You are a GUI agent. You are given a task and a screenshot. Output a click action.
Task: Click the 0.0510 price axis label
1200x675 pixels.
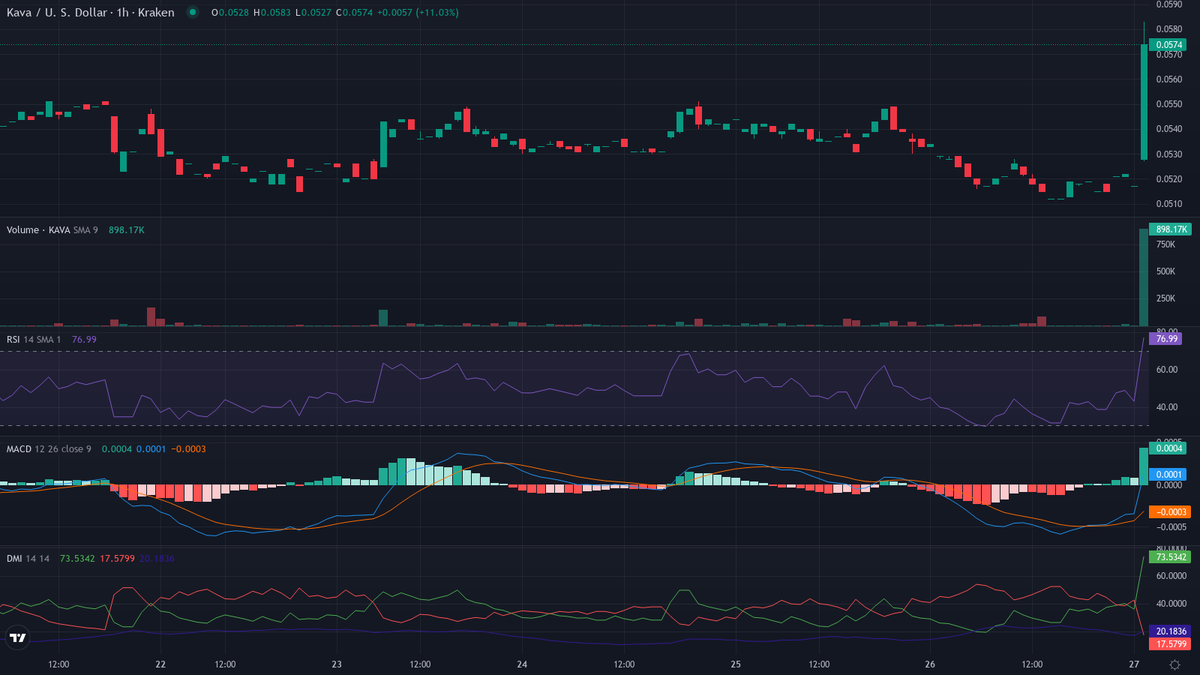[1170, 204]
